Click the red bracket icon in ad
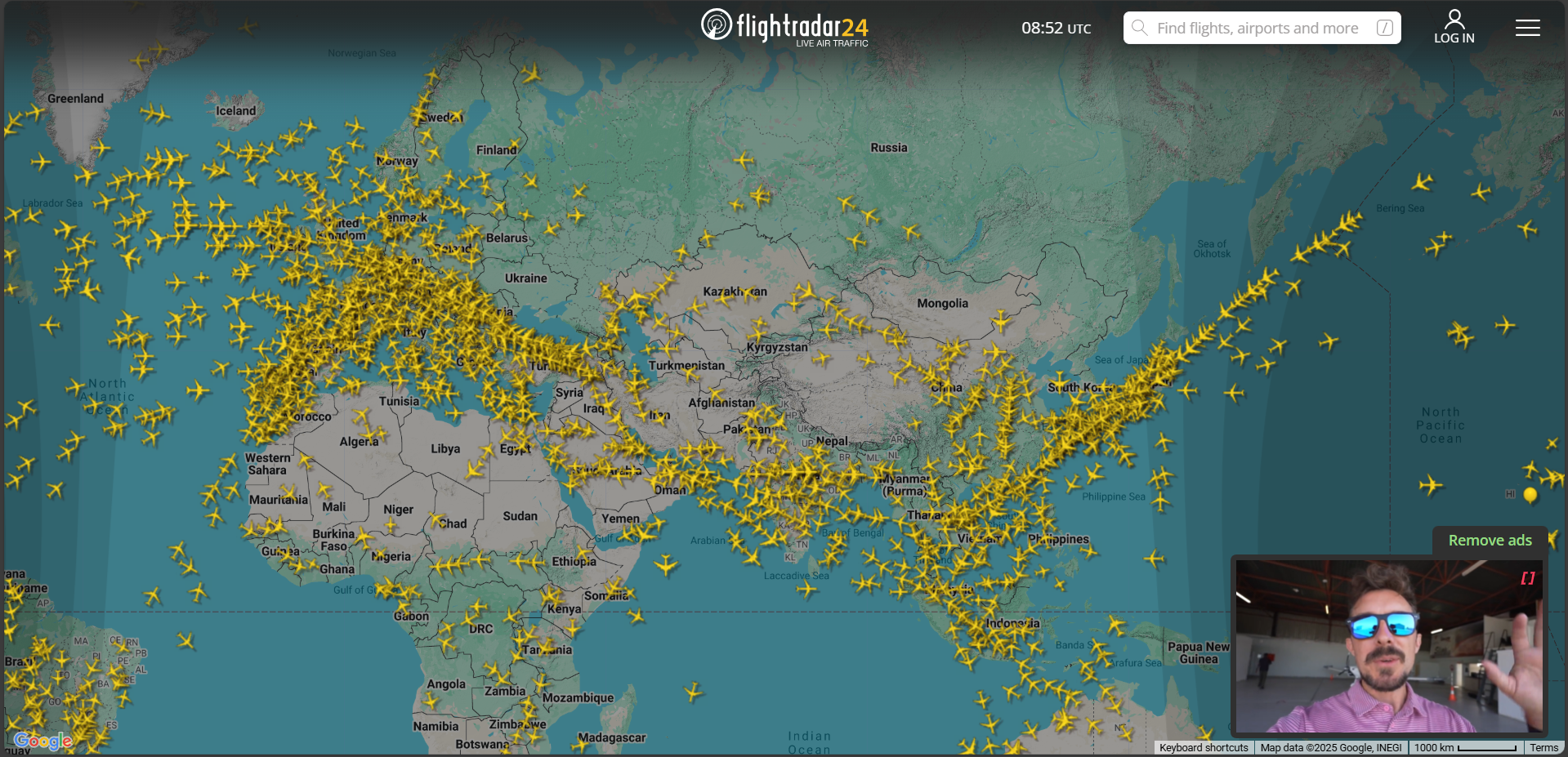This screenshot has width=1568, height=757. click(x=1527, y=578)
